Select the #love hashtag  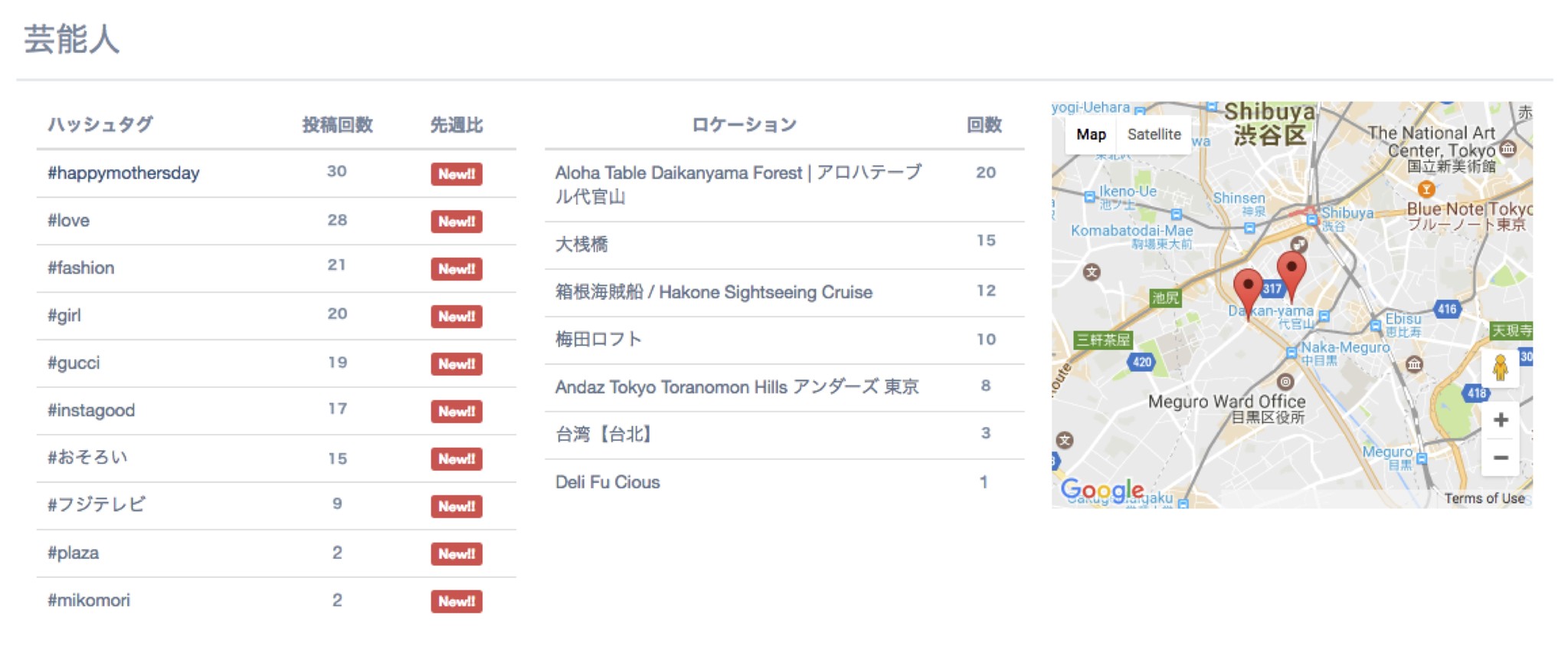(x=68, y=221)
